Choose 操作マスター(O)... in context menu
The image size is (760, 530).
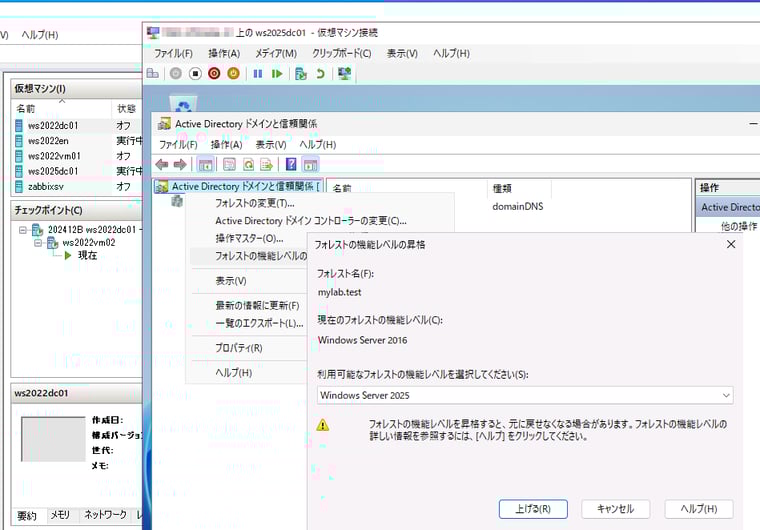pyautogui.click(x=249, y=238)
